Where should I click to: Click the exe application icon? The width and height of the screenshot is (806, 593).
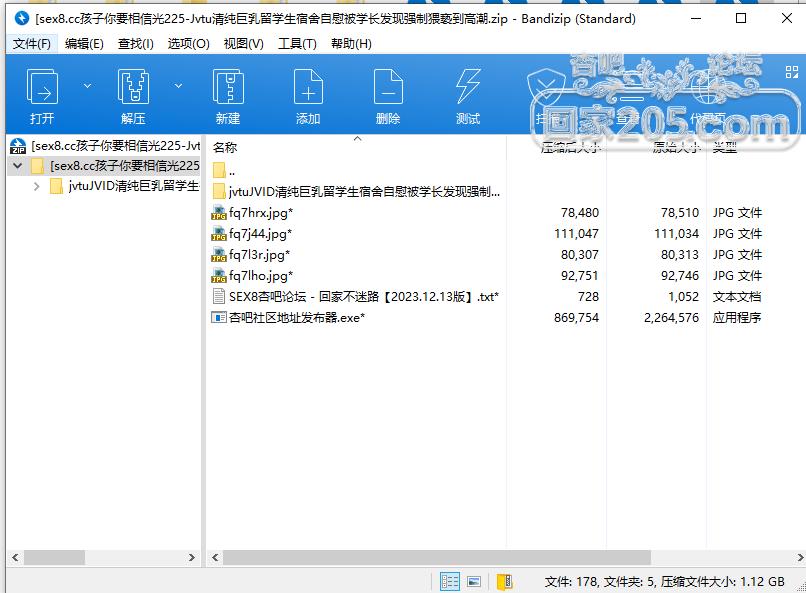pyautogui.click(x=219, y=318)
